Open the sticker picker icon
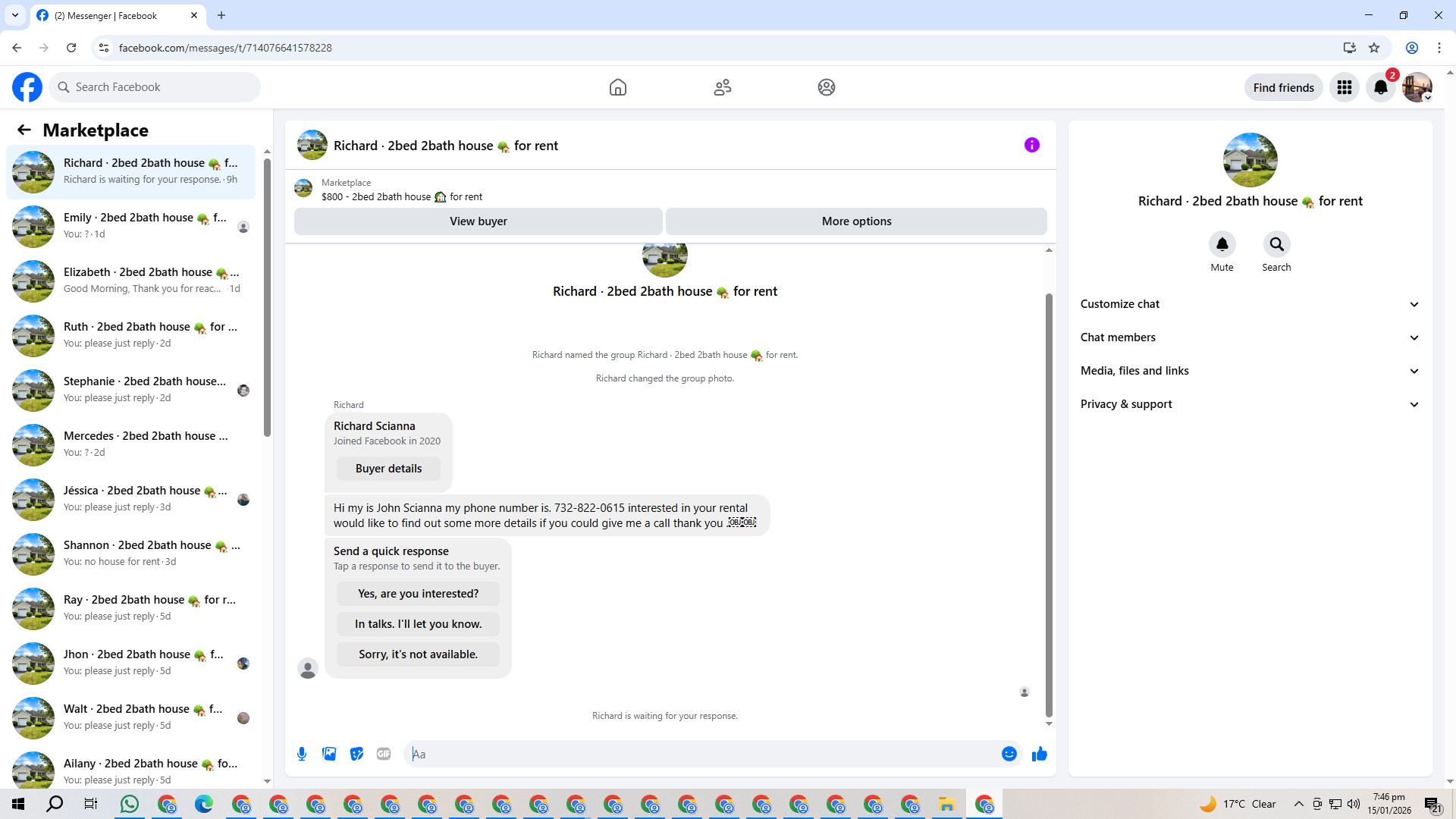This screenshot has width=1456, height=819. [x=356, y=754]
